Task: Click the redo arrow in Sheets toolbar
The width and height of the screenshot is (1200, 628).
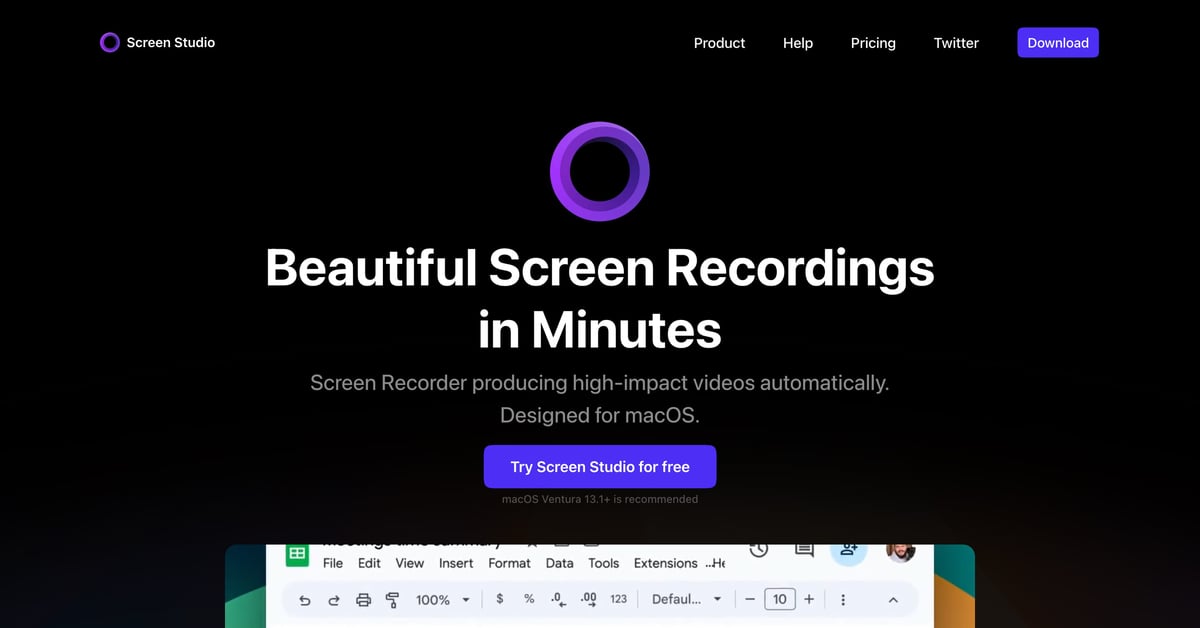Action: [334, 600]
